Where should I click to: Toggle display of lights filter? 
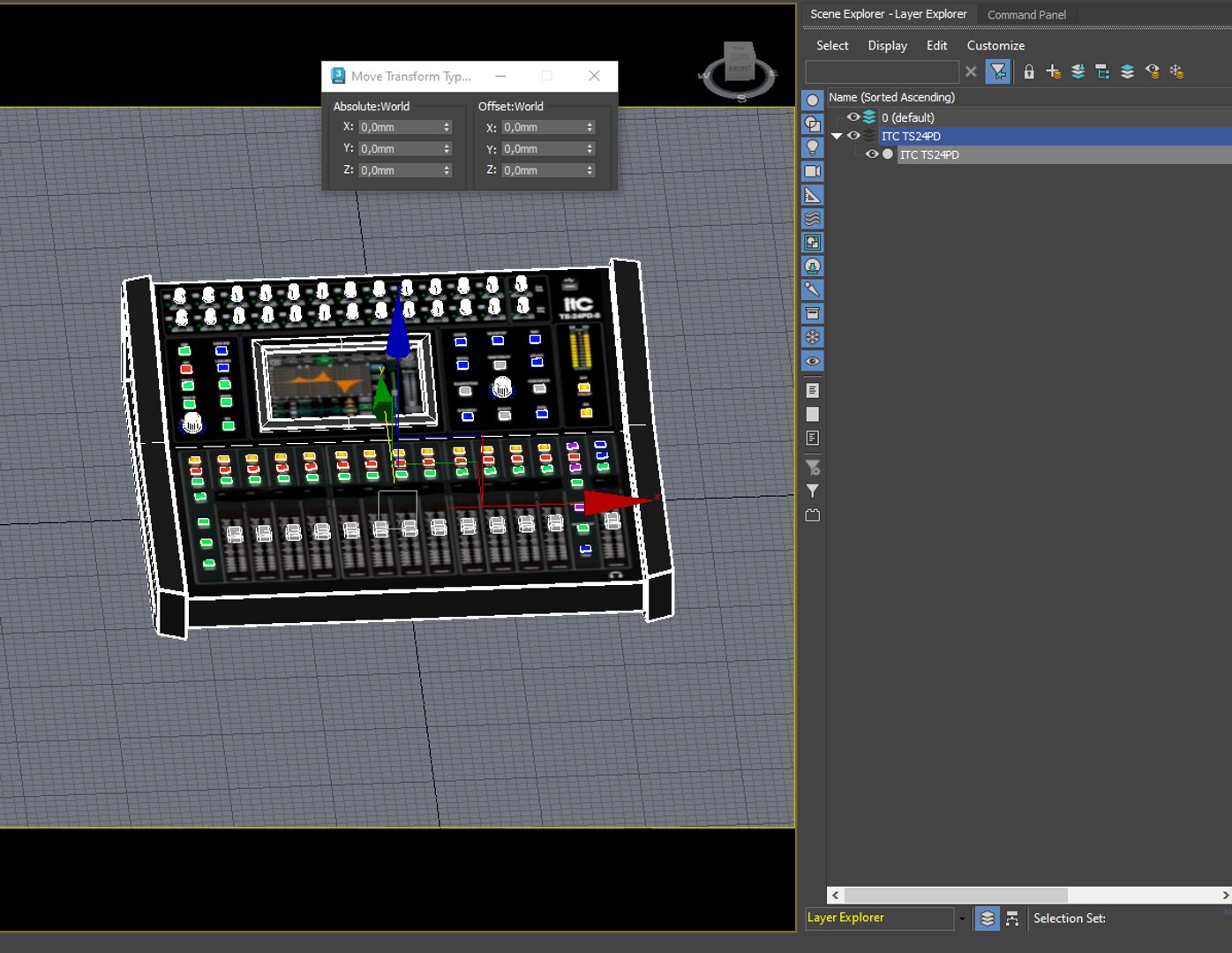(813, 147)
